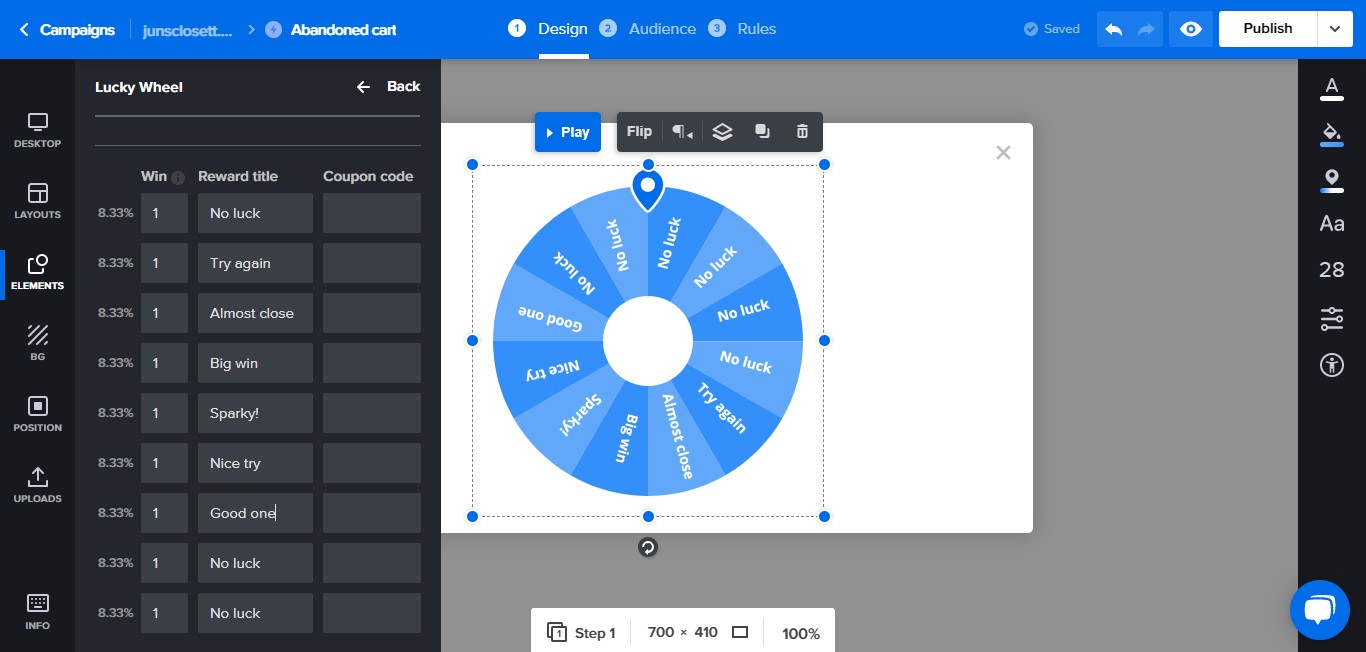Open the text color swatch tool
This screenshot has height=652, width=1366.
[x=1331, y=88]
